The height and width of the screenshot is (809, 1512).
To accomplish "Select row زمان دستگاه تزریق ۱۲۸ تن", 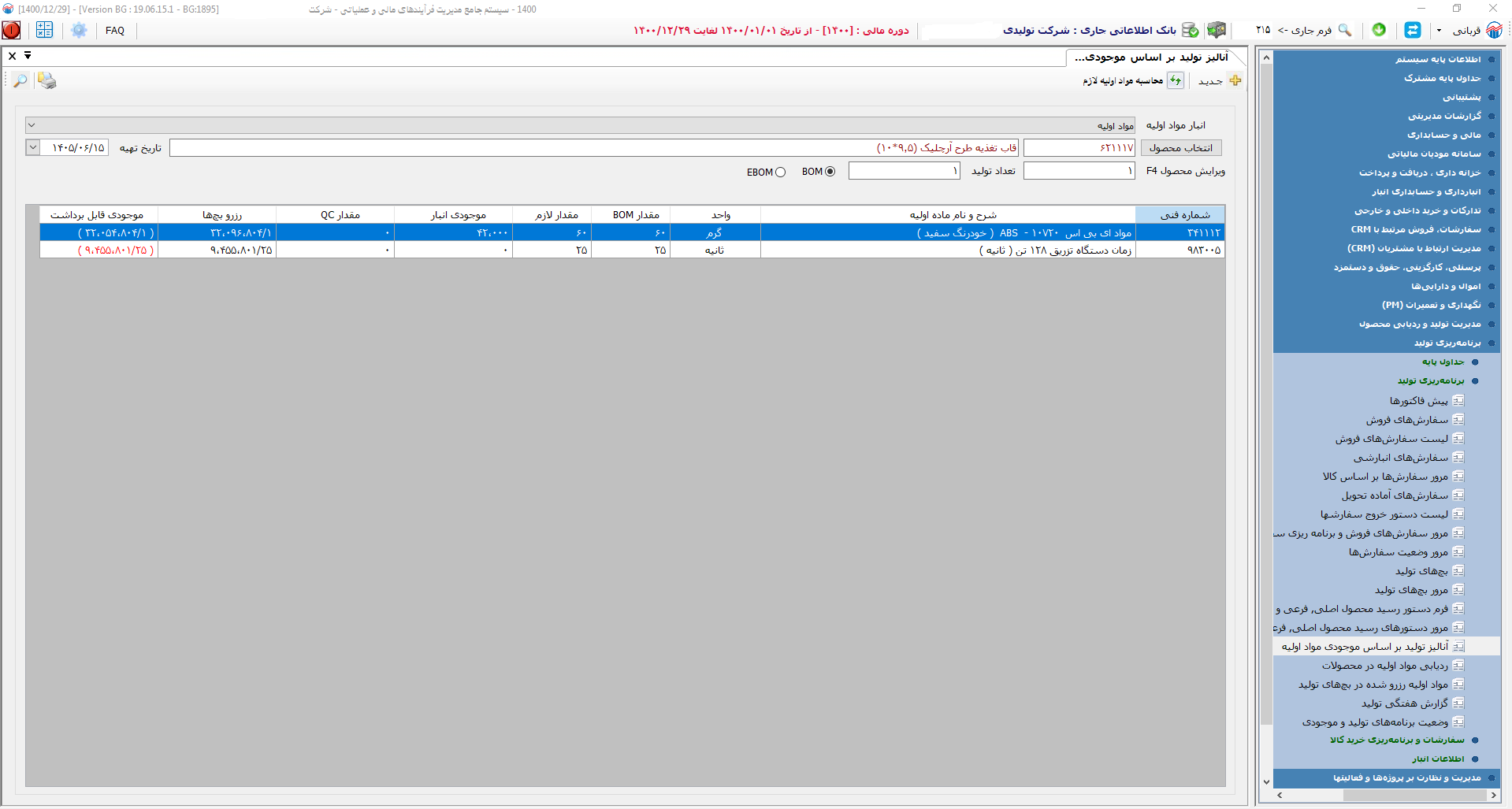I will click(x=632, y=250).
